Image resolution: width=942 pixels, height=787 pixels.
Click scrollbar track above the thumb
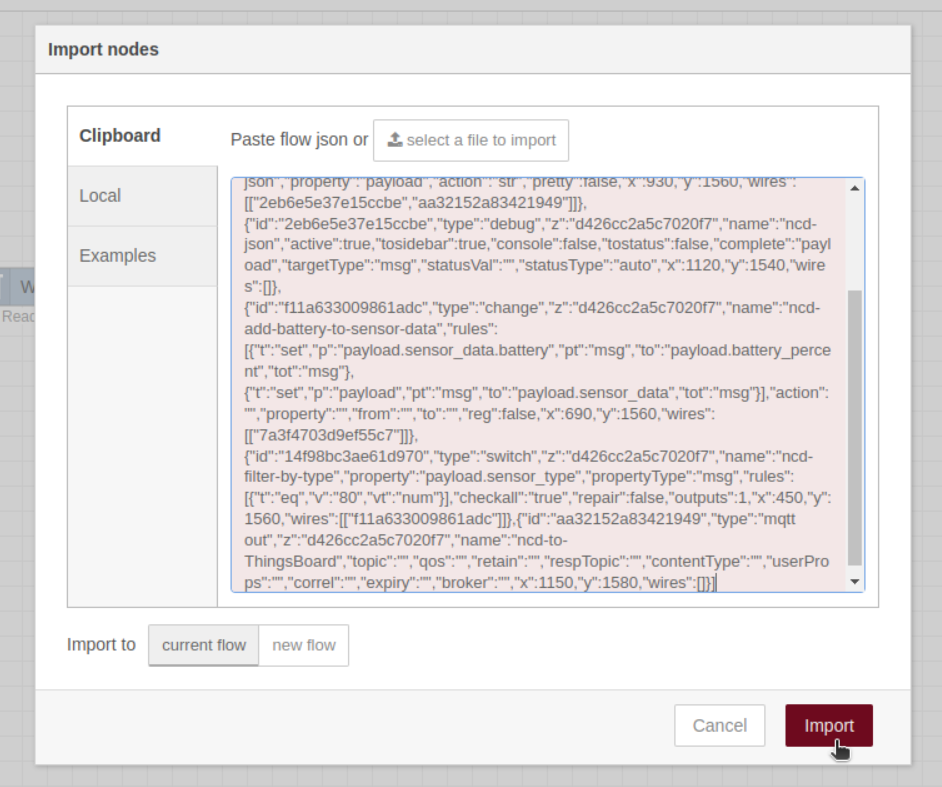tap(855, 240)
